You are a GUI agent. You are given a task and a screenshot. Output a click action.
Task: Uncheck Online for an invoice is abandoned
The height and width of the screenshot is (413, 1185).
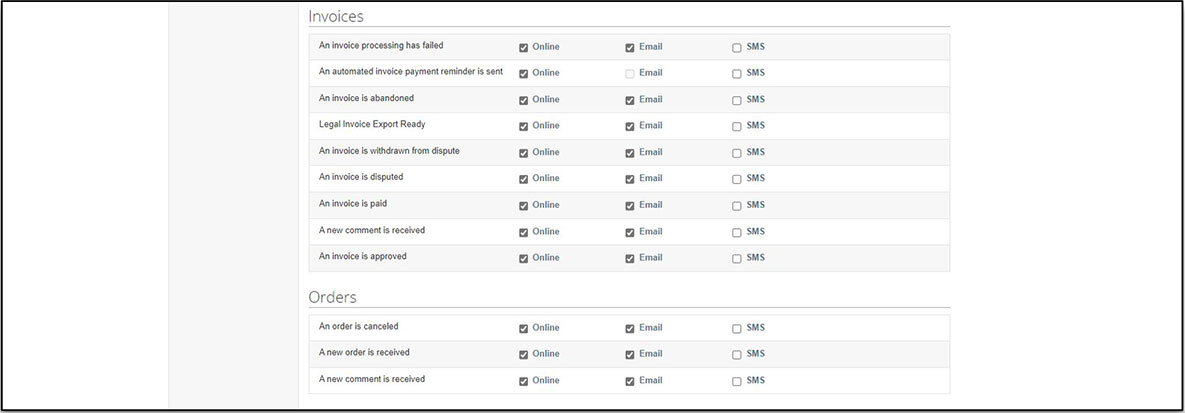coord(524,100)
